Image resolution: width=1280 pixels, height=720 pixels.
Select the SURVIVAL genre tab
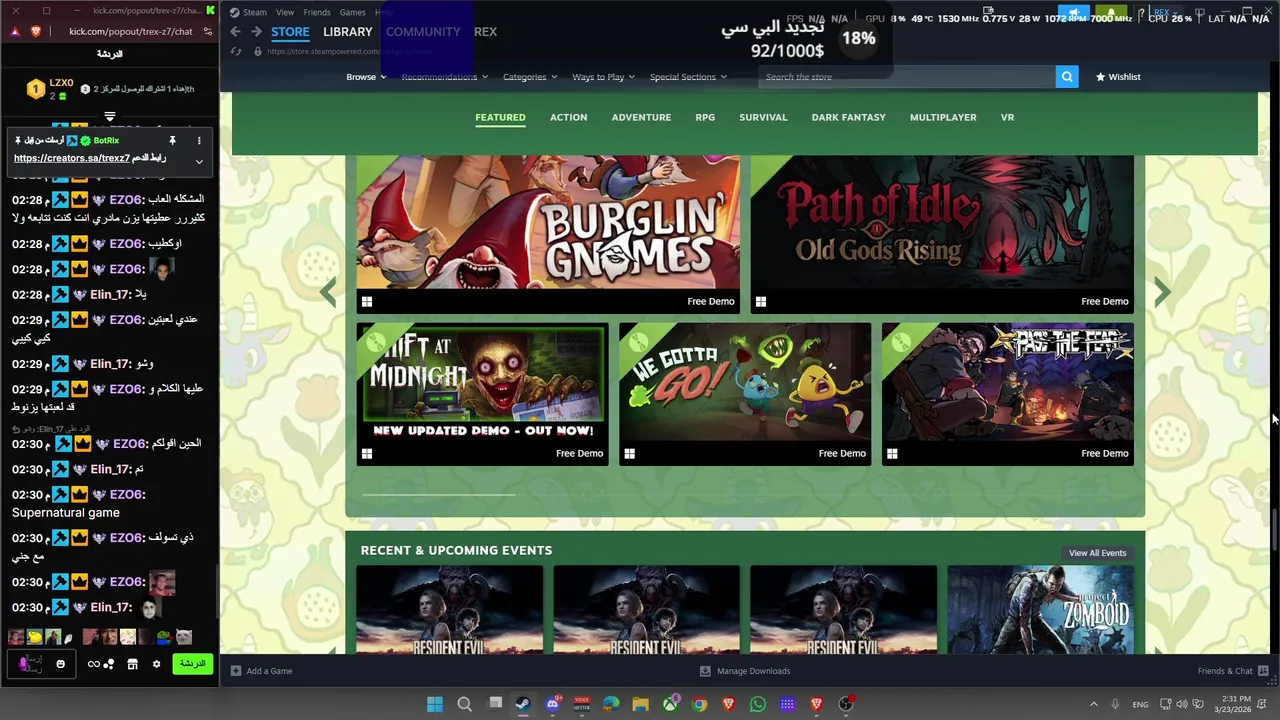pyautogui.click(x=763, y=117)
